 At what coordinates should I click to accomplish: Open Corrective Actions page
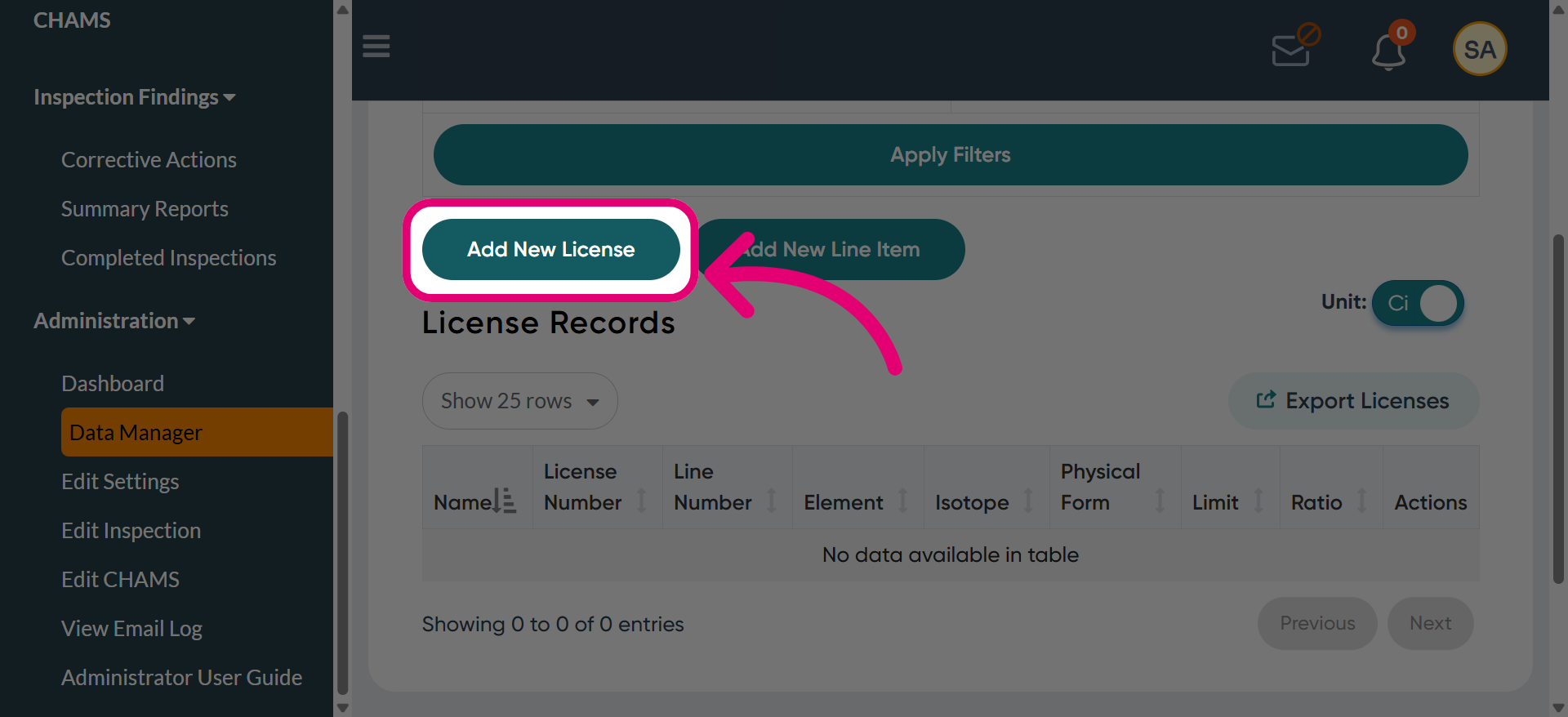tap(149, 160)
